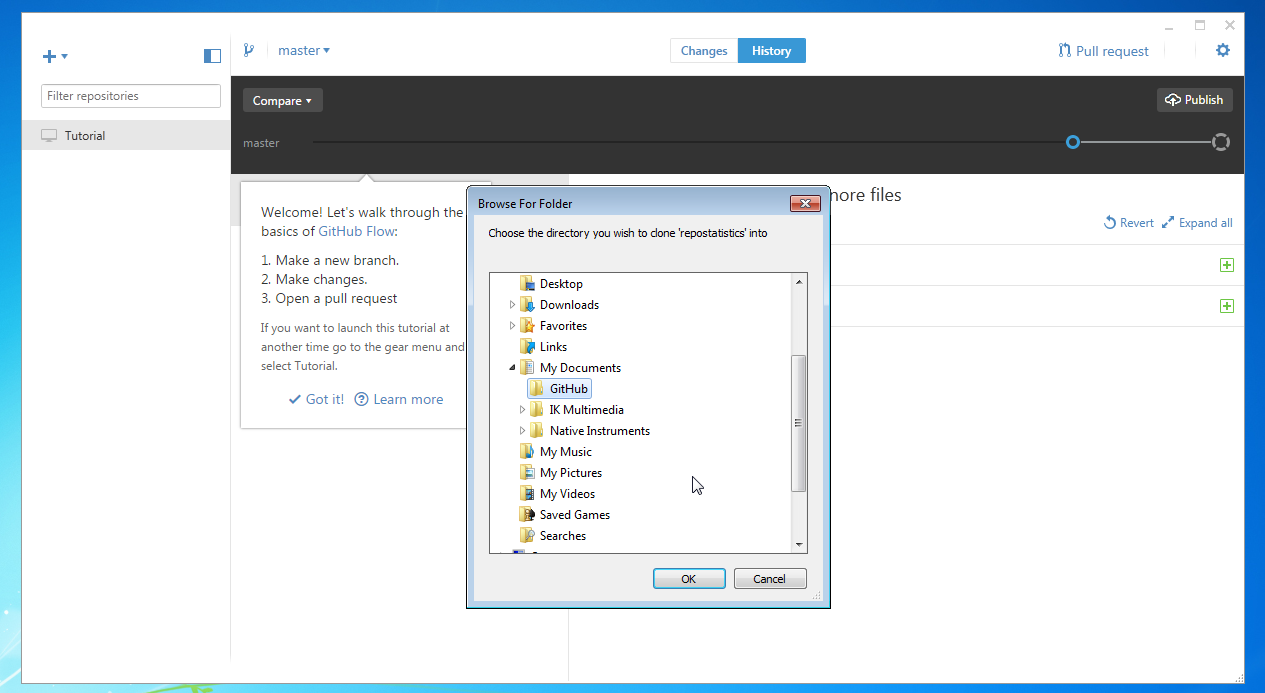Click the first green plus file icon

(x=1226, y=265)
